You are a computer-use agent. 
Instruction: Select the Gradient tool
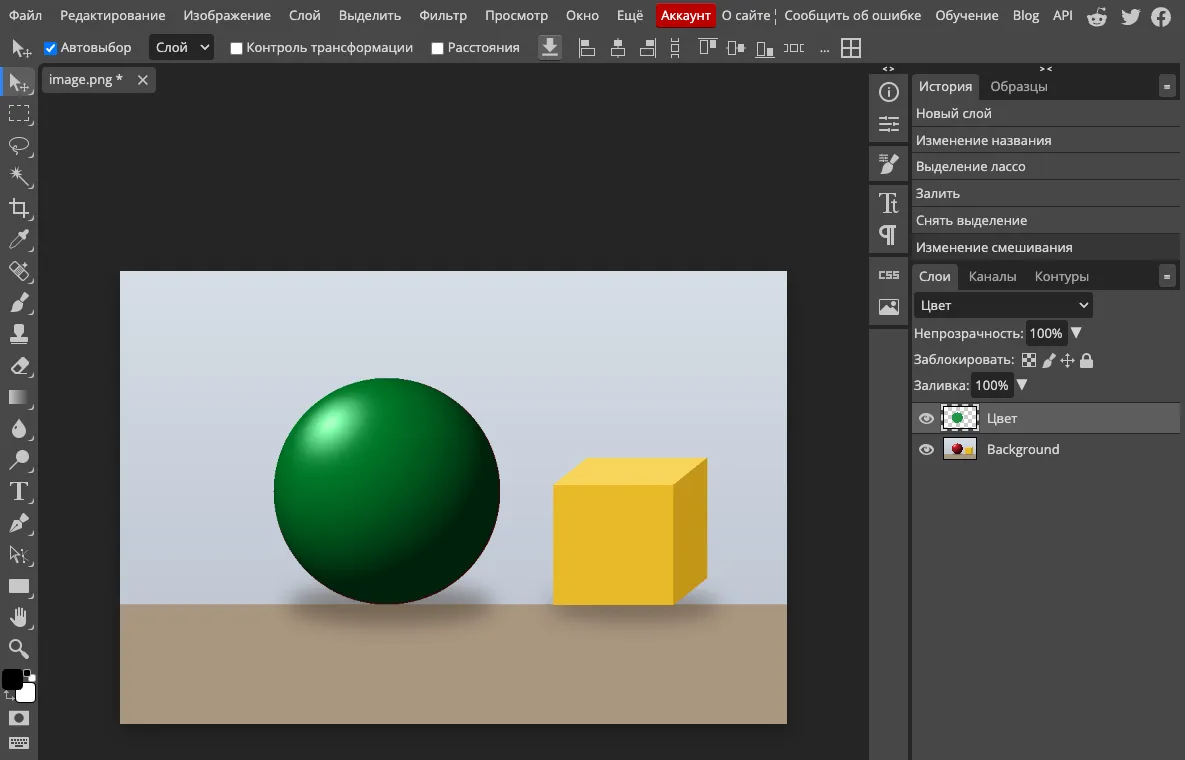pos(19,398)
